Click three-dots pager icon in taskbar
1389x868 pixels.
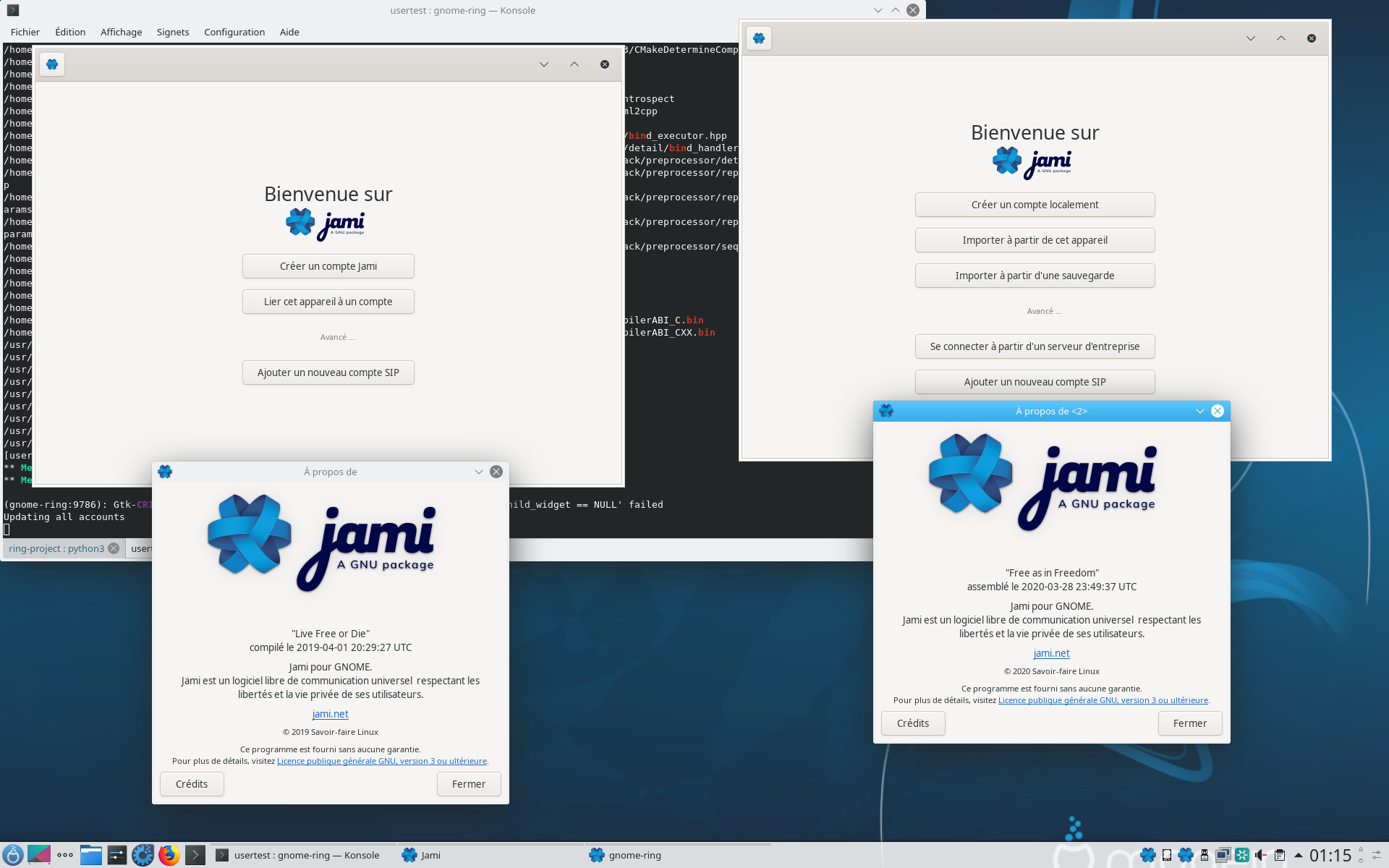coord(65,855)
